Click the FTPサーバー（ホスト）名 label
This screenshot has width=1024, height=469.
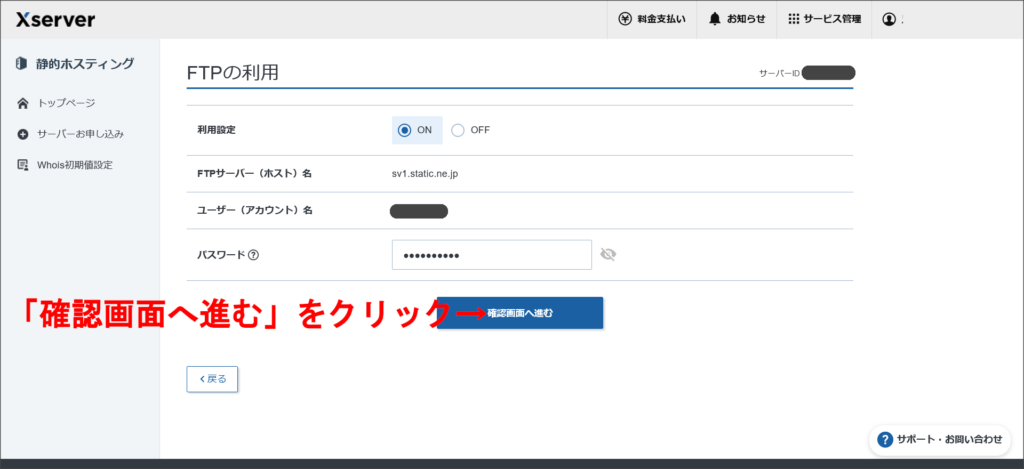[254, 174]
